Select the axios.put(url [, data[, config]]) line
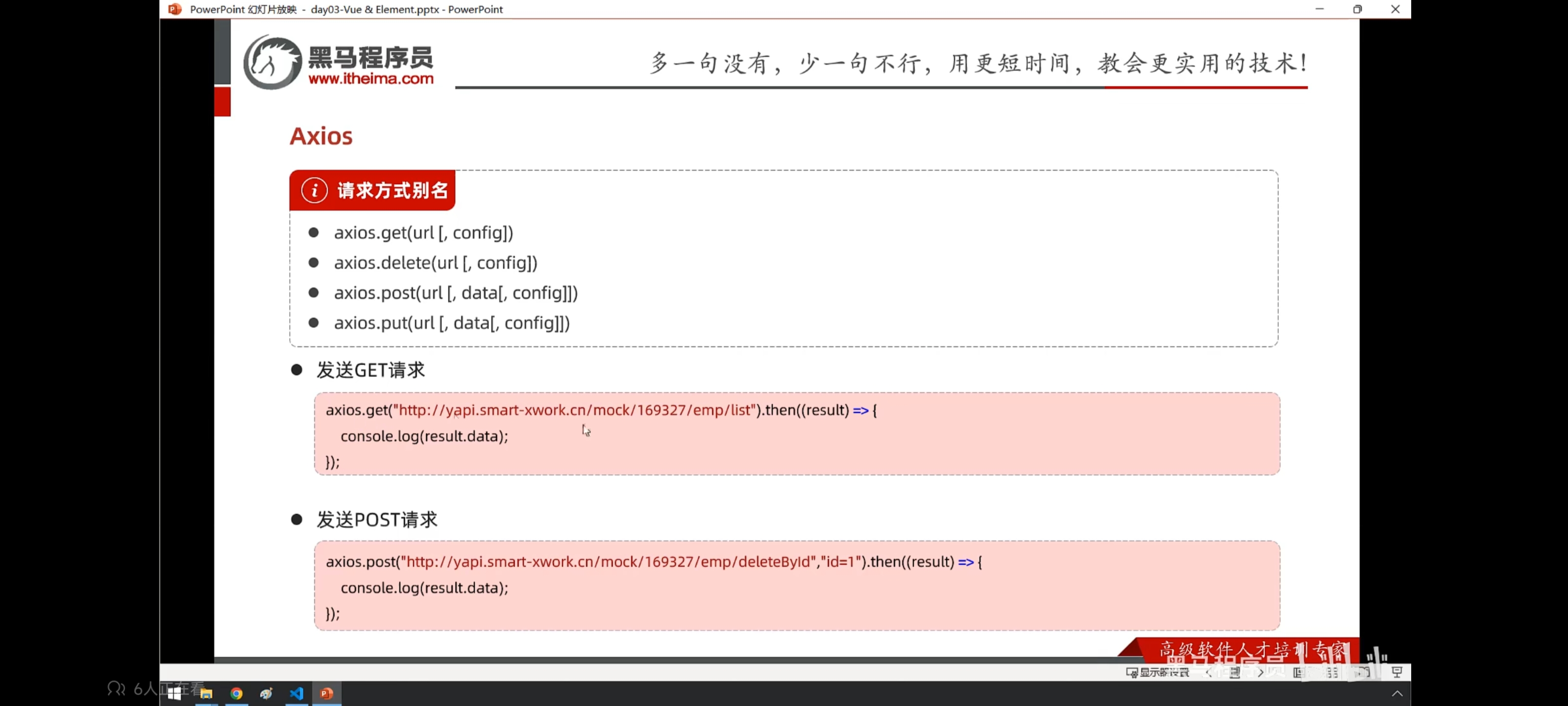This screenshot has height=706, width=1568. pyautogui.click(x=452, y=323)
